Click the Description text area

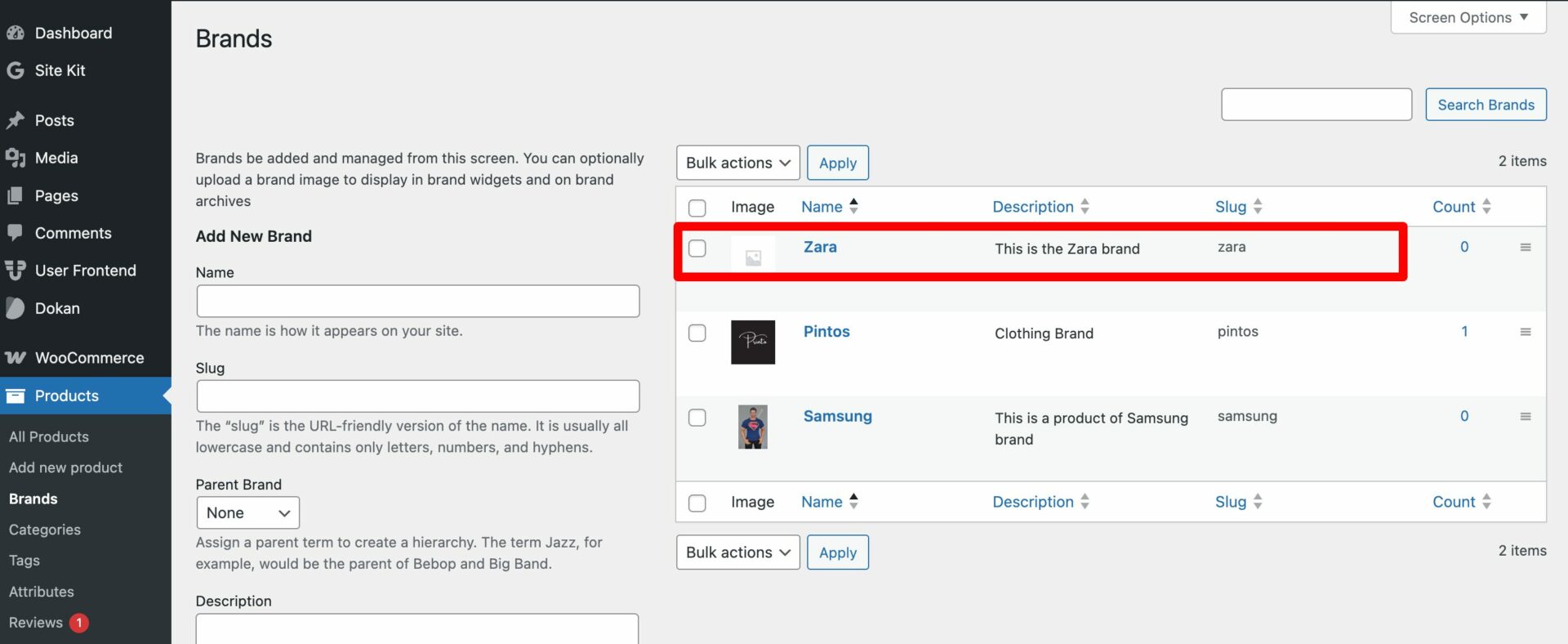point(417,628)
